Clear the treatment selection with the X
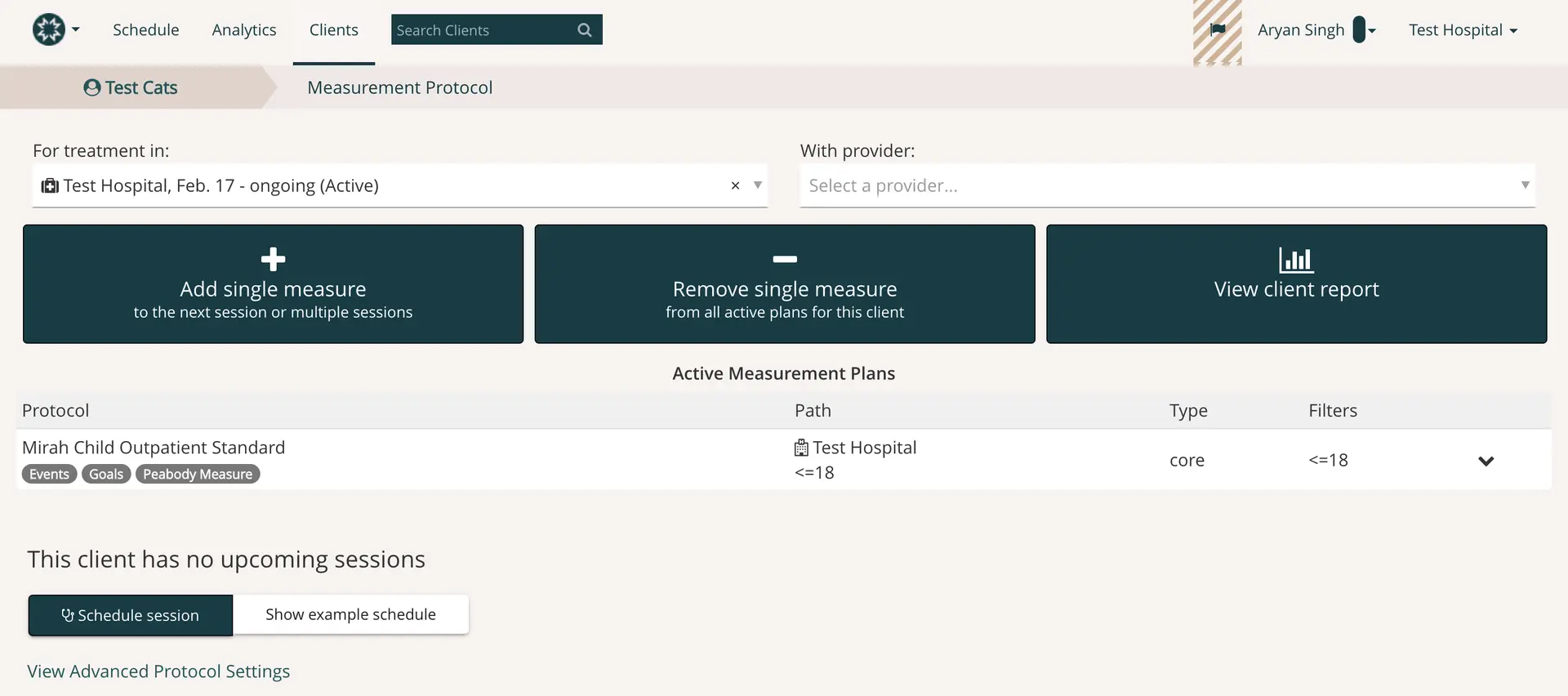 point(734,185)
